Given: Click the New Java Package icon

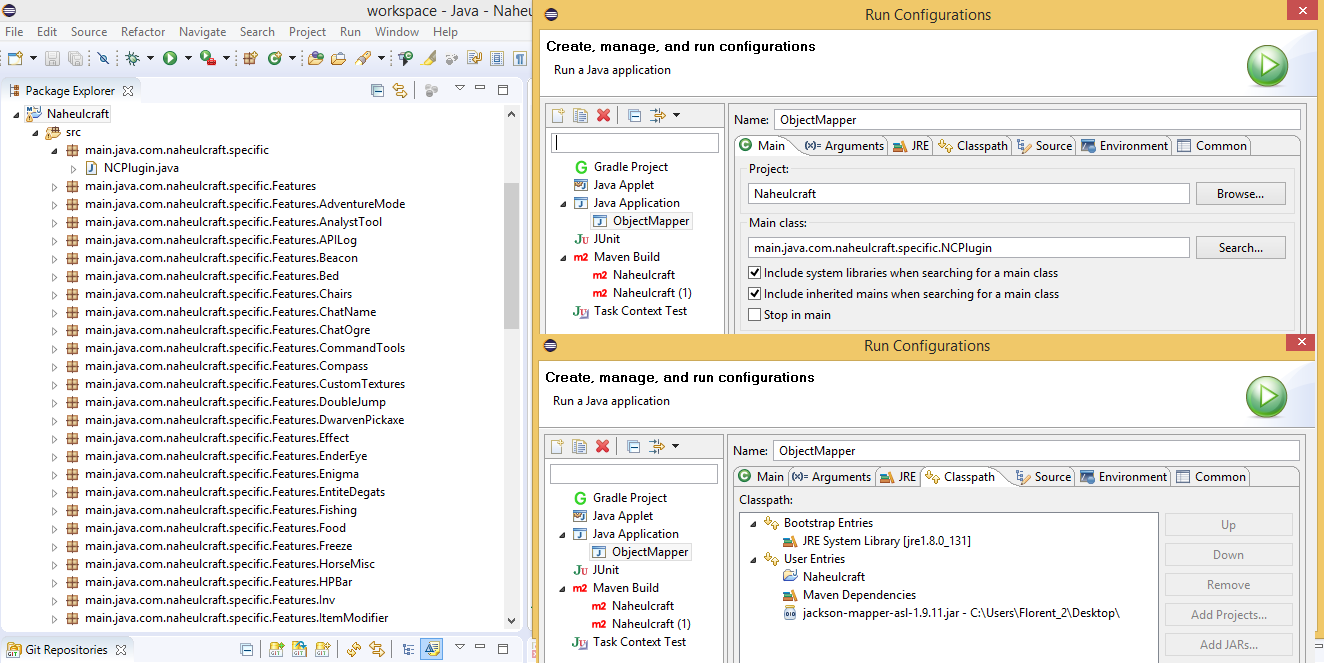Looking at the screenshot, I should click(x=252, y=58).
